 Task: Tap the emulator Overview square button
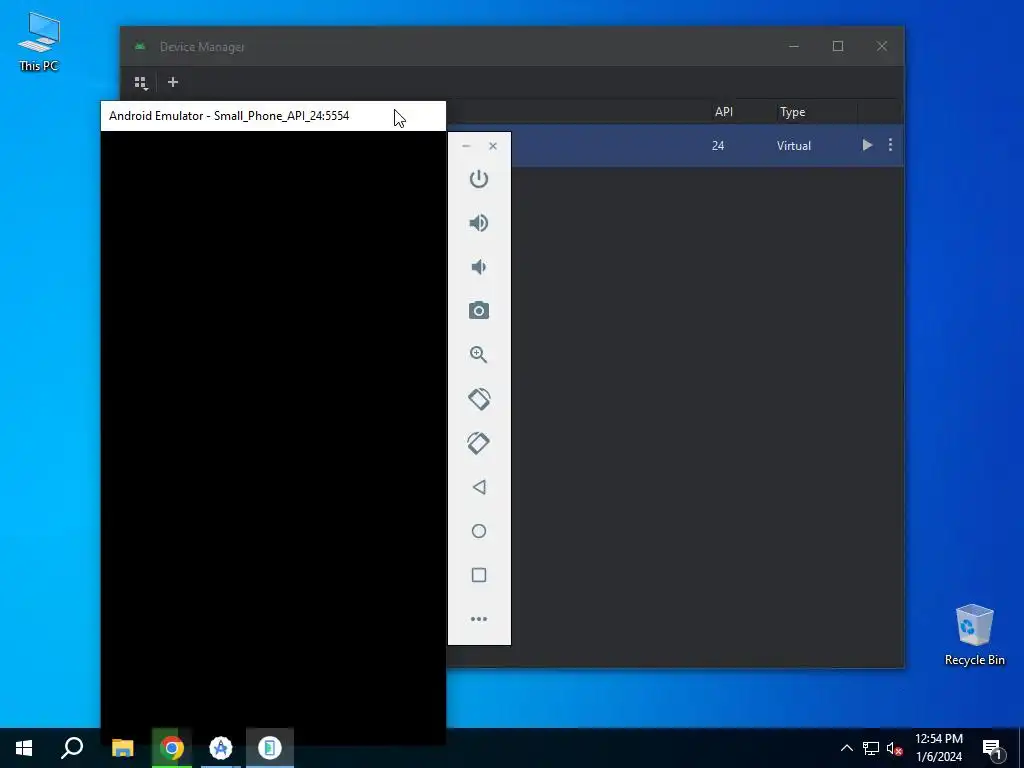click(x=479, y=575)
